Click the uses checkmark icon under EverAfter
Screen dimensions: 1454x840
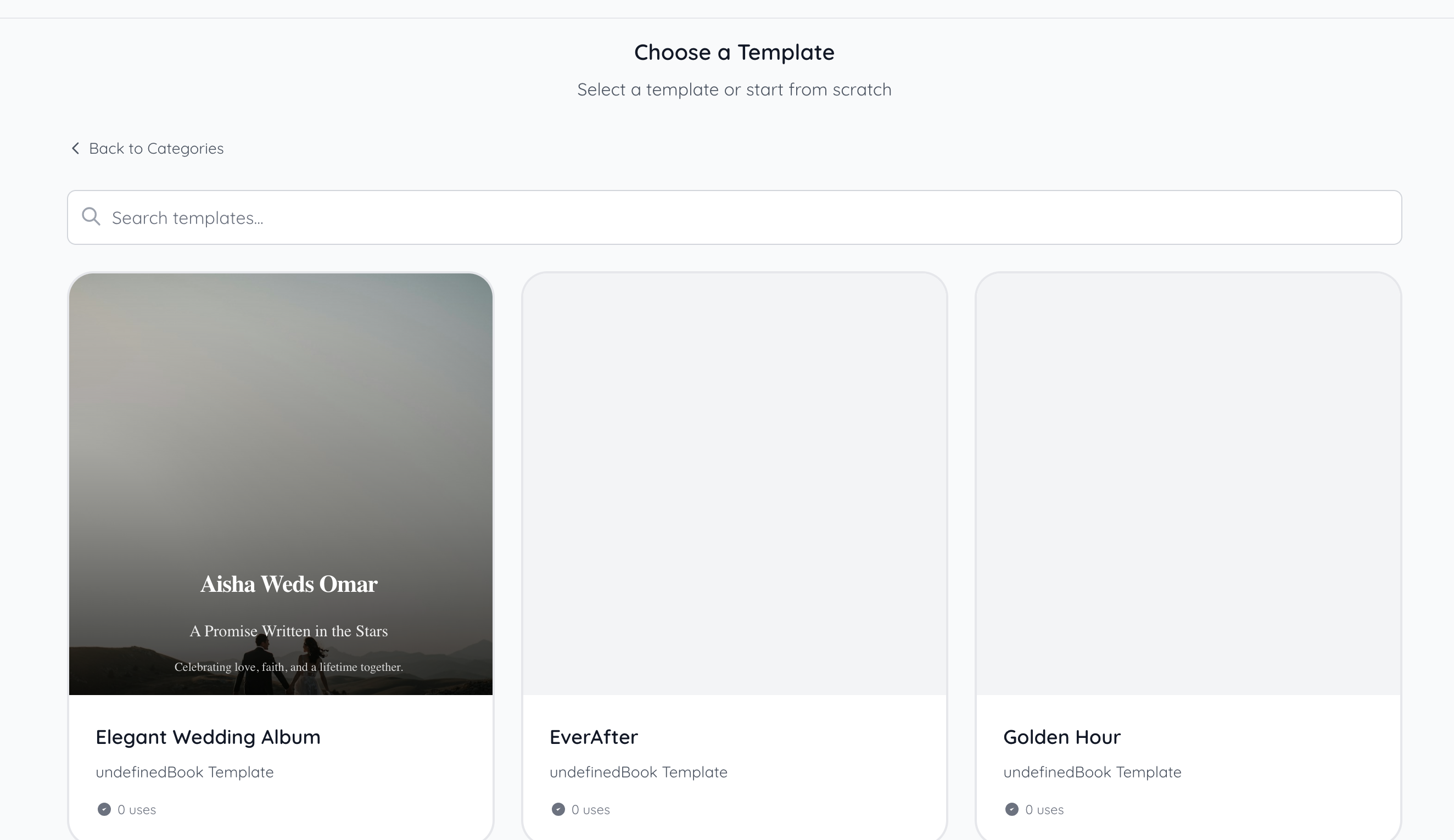click(x=558, y=809)
